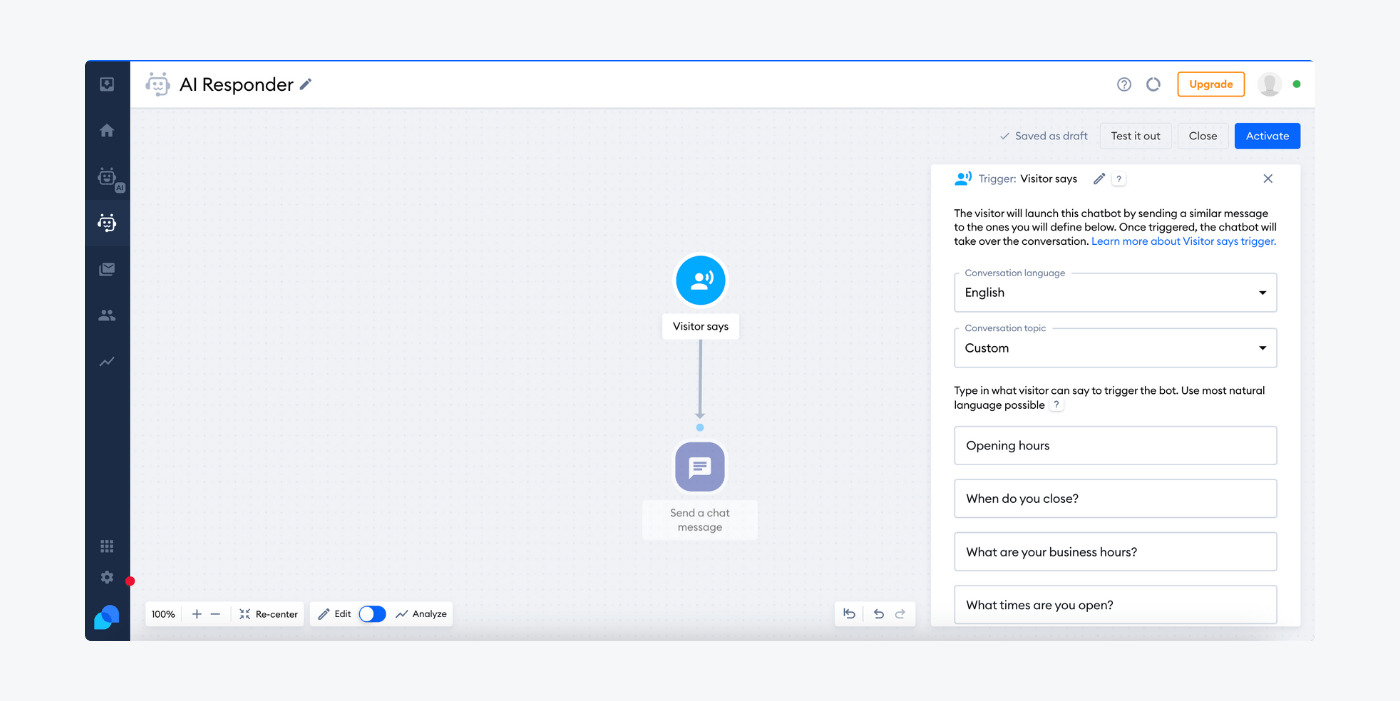The image size is (1400, 701).
Task: Re-center the canvas view
Action: (x=268, y=614)
